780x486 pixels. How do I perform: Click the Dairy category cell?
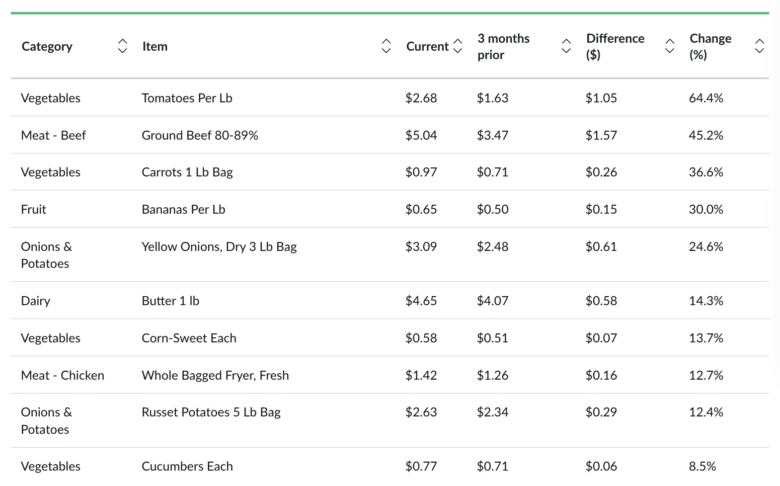(x=35, y=300)
